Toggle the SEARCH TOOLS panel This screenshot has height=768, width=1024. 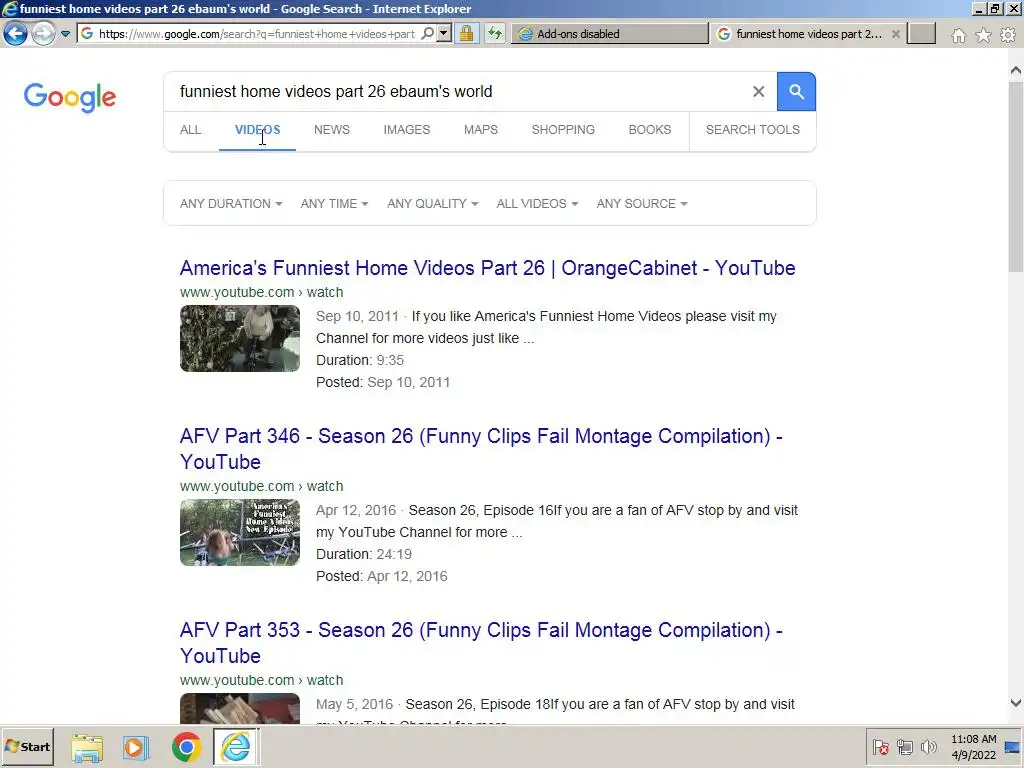pos(753,130)
